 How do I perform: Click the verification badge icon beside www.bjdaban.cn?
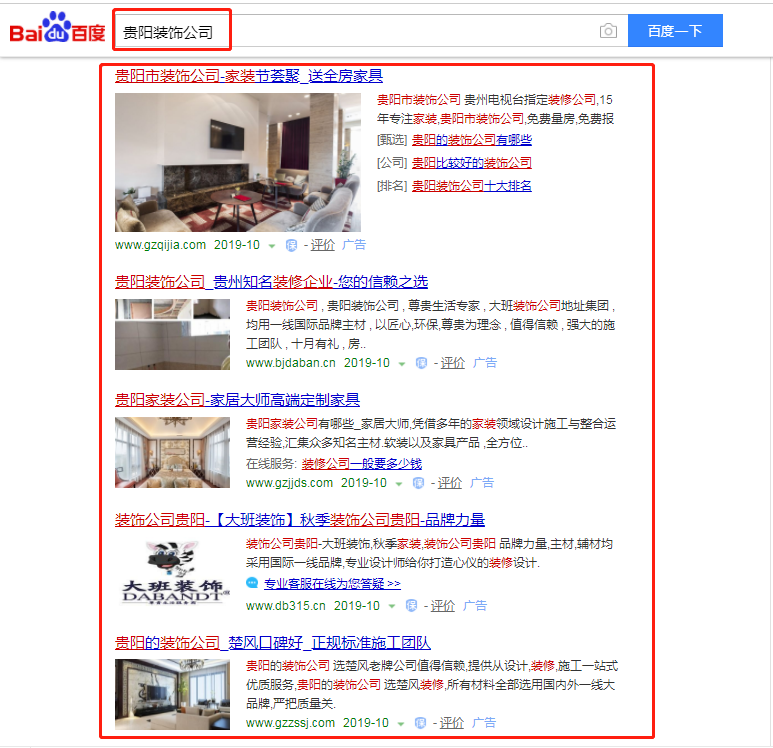point(422,363)
